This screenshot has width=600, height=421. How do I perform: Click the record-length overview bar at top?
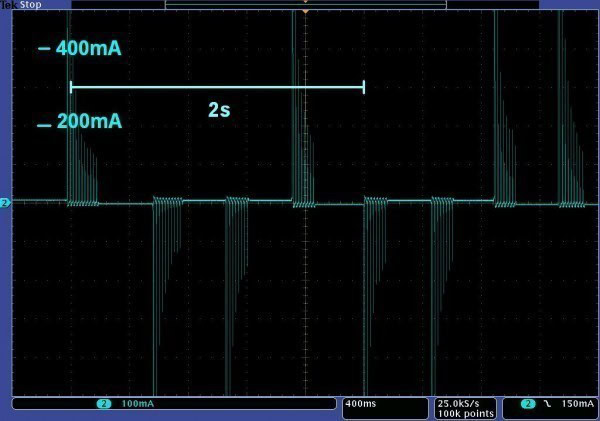305,5
